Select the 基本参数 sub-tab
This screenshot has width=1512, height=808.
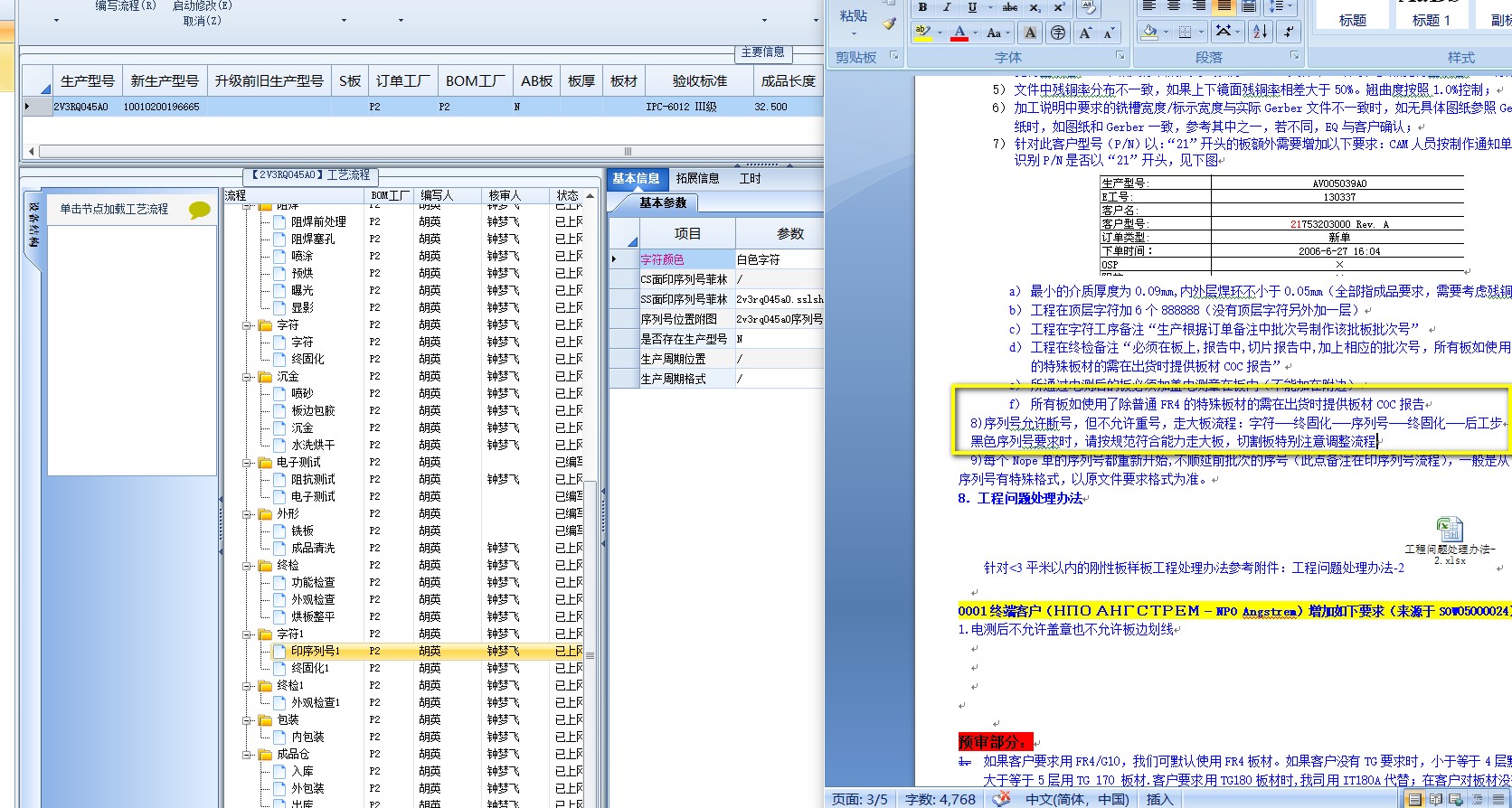point(662,203)
